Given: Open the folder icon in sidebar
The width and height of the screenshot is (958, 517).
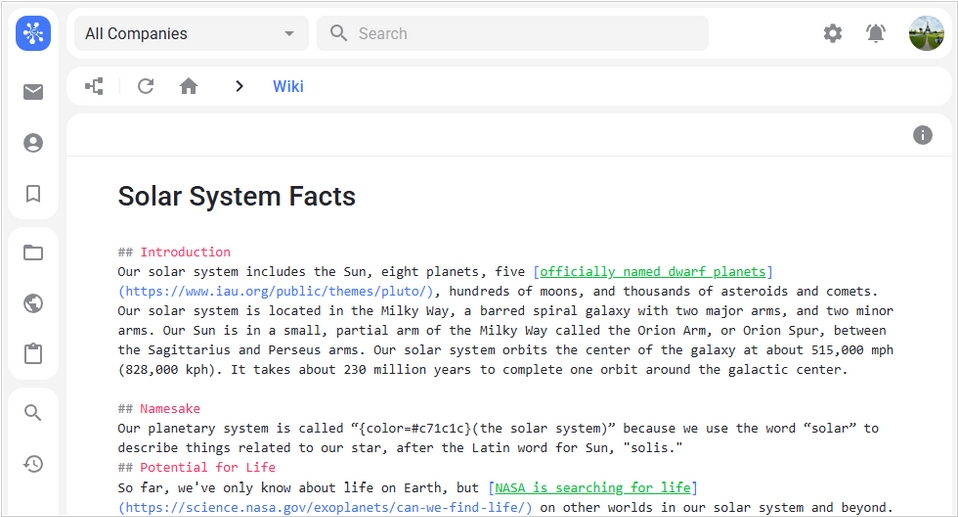Looking at the screenshot, I should point(33,253).
